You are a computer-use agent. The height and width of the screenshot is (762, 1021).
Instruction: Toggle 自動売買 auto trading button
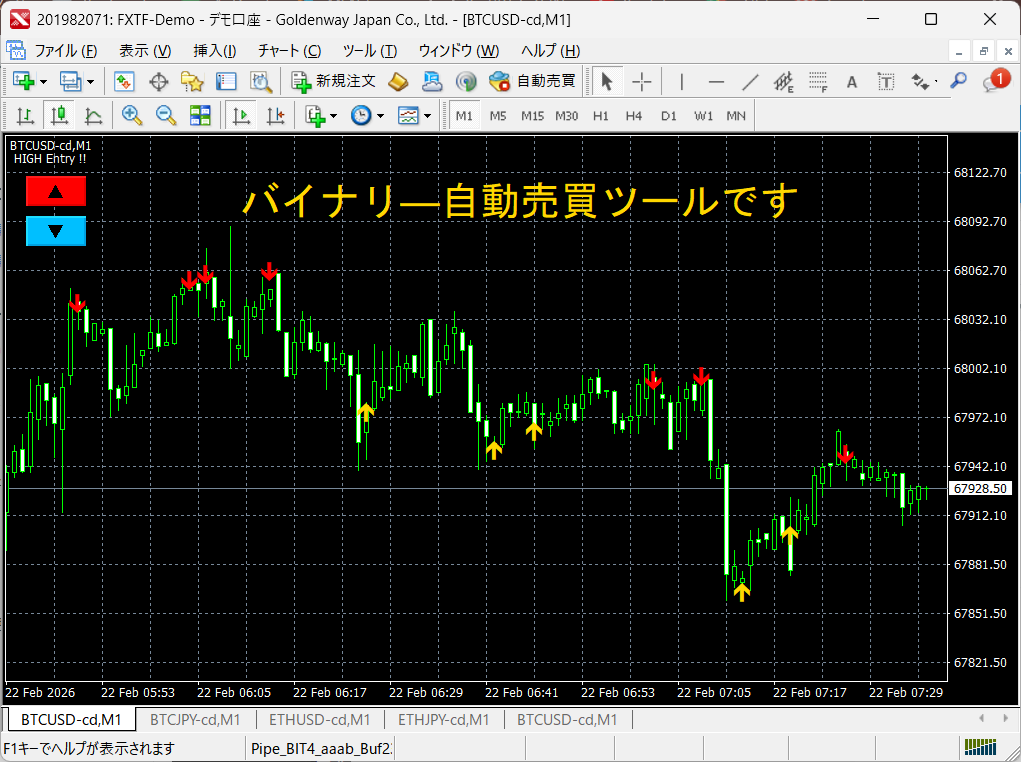533,81
